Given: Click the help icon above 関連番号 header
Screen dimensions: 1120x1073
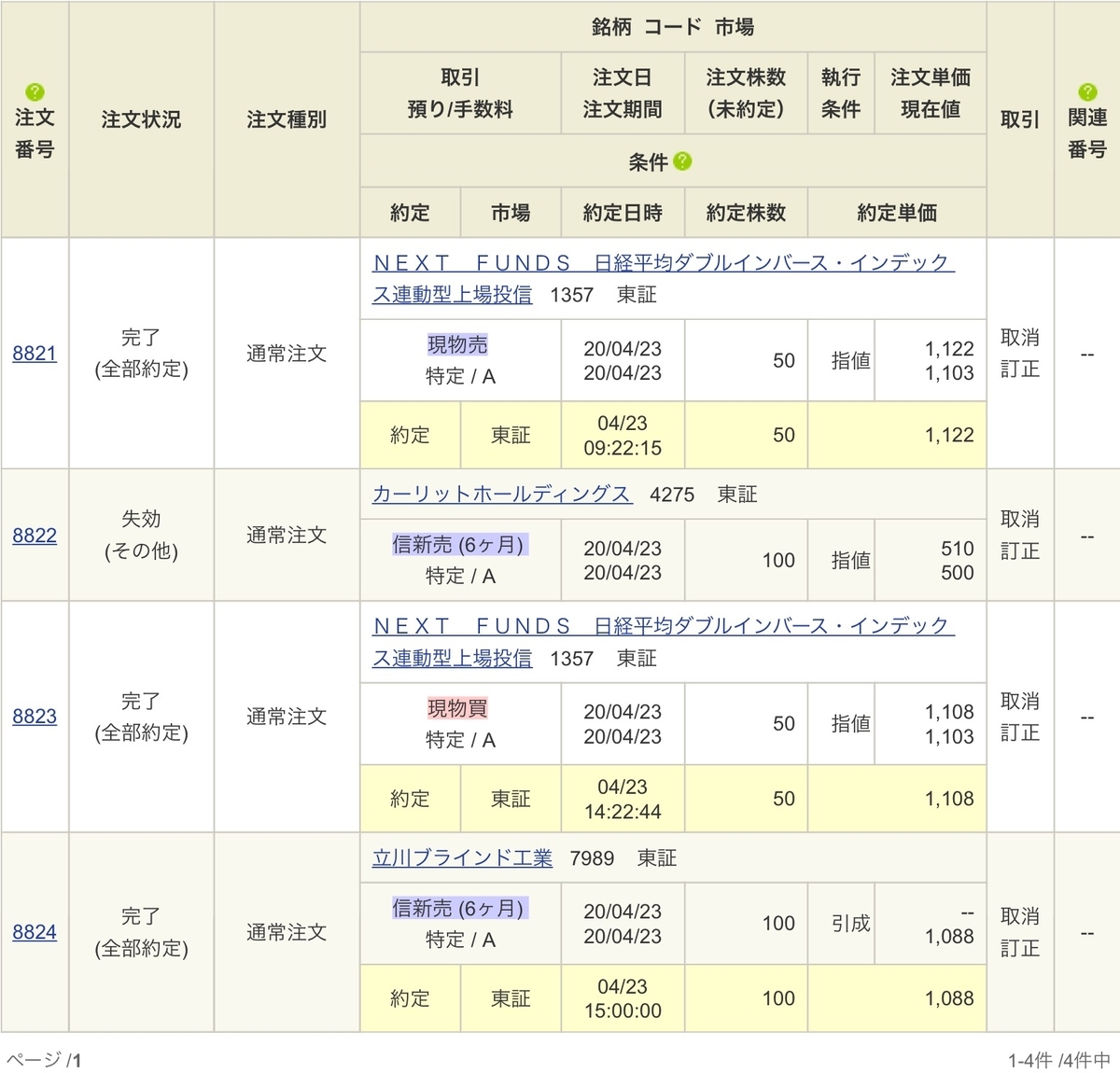Looking at the screenshot, I should coord(1087,91).
